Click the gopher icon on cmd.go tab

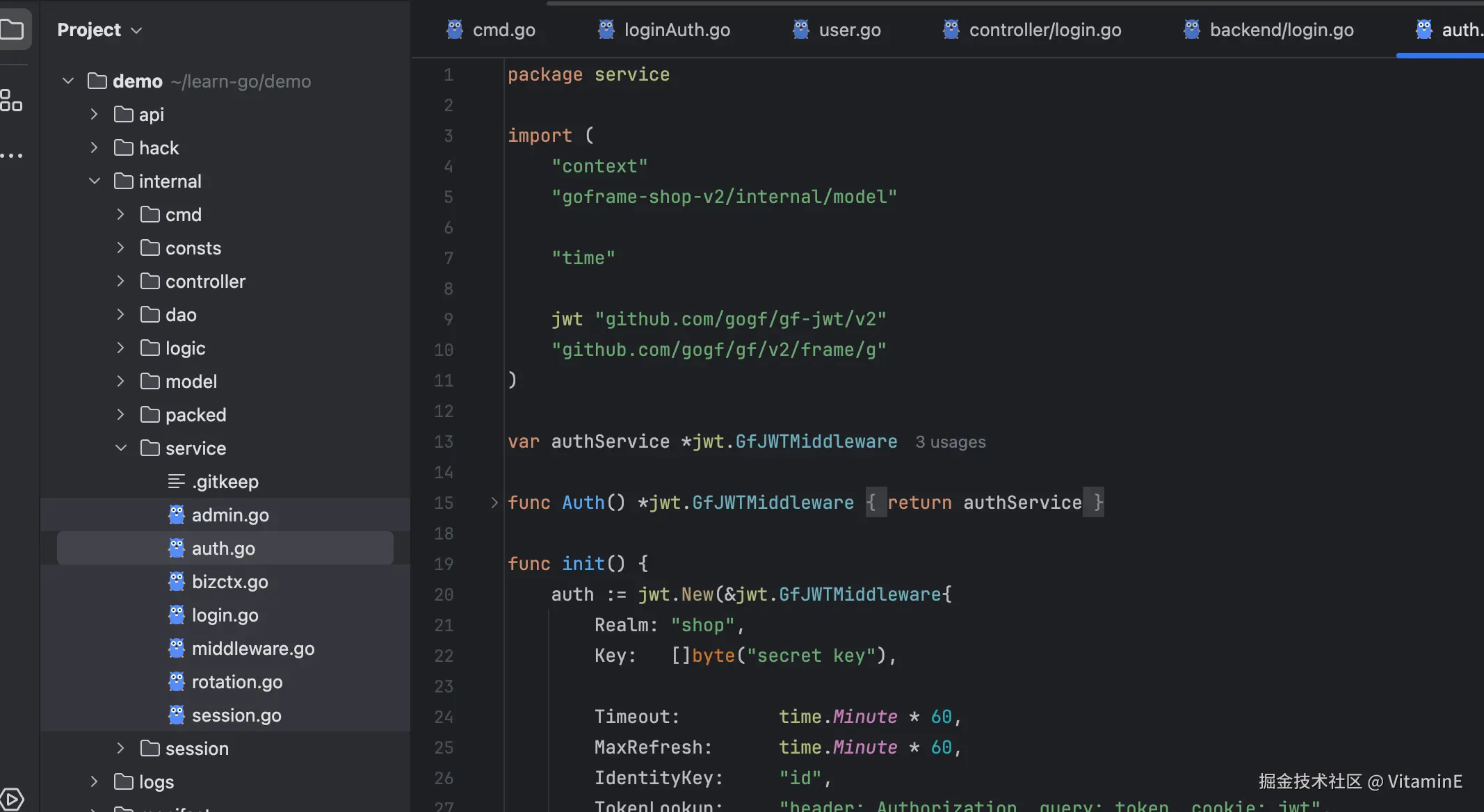(x=455, y=30)
